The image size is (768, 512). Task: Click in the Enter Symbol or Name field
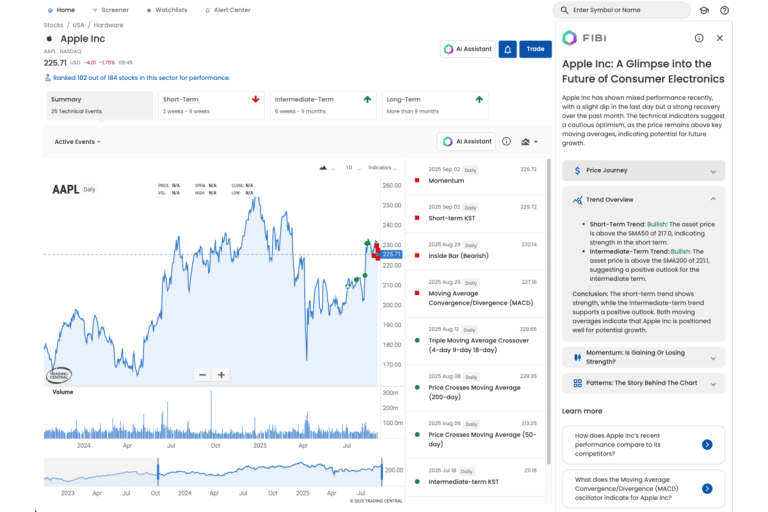click(622, 10)
